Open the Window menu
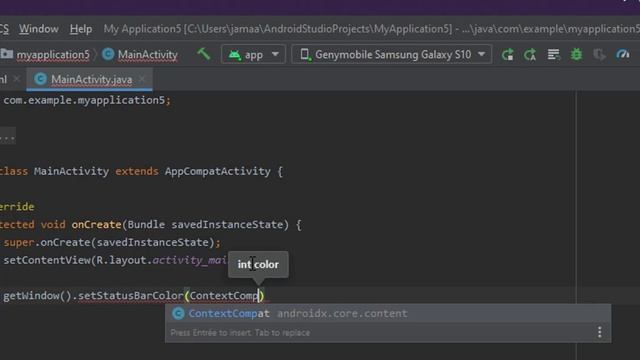The height and width of the screenshot is (360, 640). (x=39, y=29)
